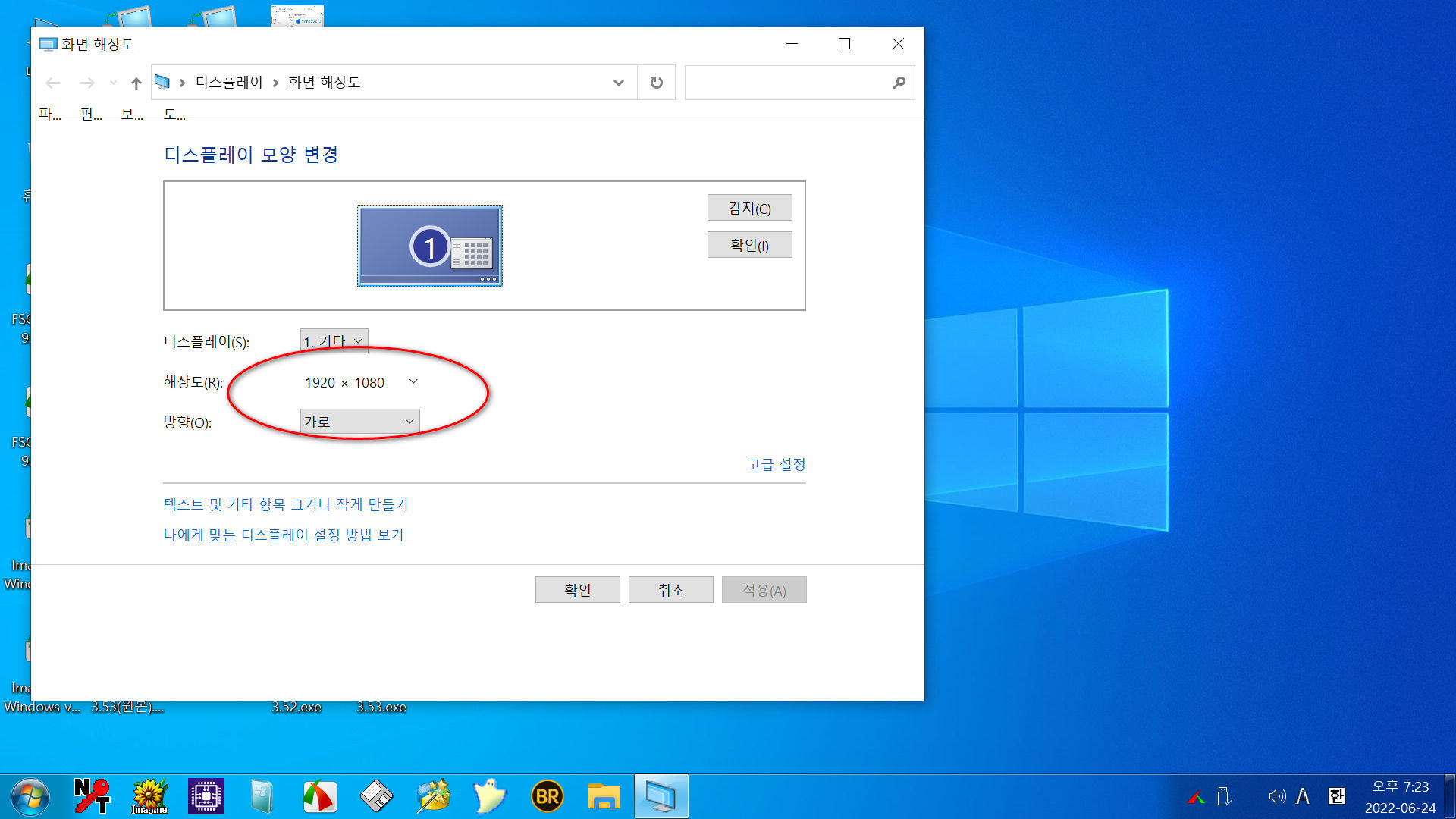Launch the BR taskbar app
1456x819 pixels.
click(548, 797)
